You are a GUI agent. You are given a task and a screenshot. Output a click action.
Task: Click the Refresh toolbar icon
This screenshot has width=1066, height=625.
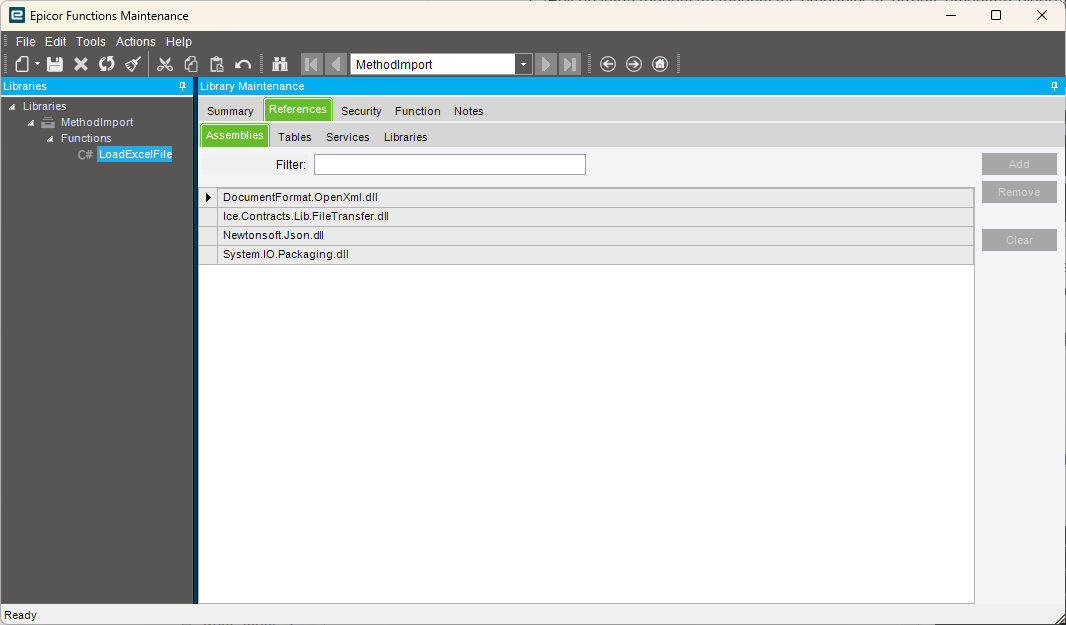click(x=107, y=64)
